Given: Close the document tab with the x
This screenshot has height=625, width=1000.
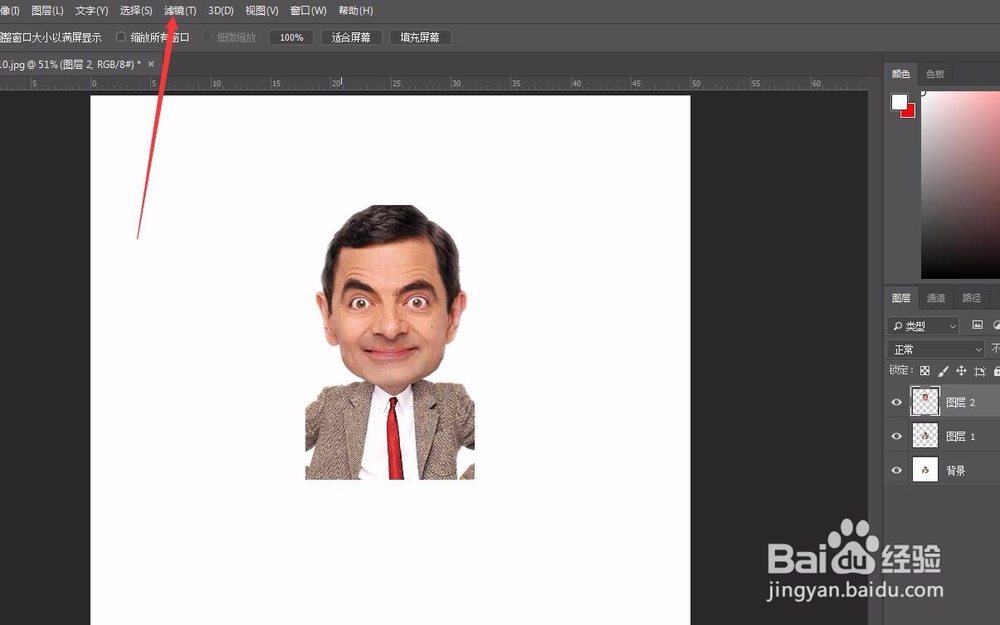Looking at the screenshot, I should 151,64.
